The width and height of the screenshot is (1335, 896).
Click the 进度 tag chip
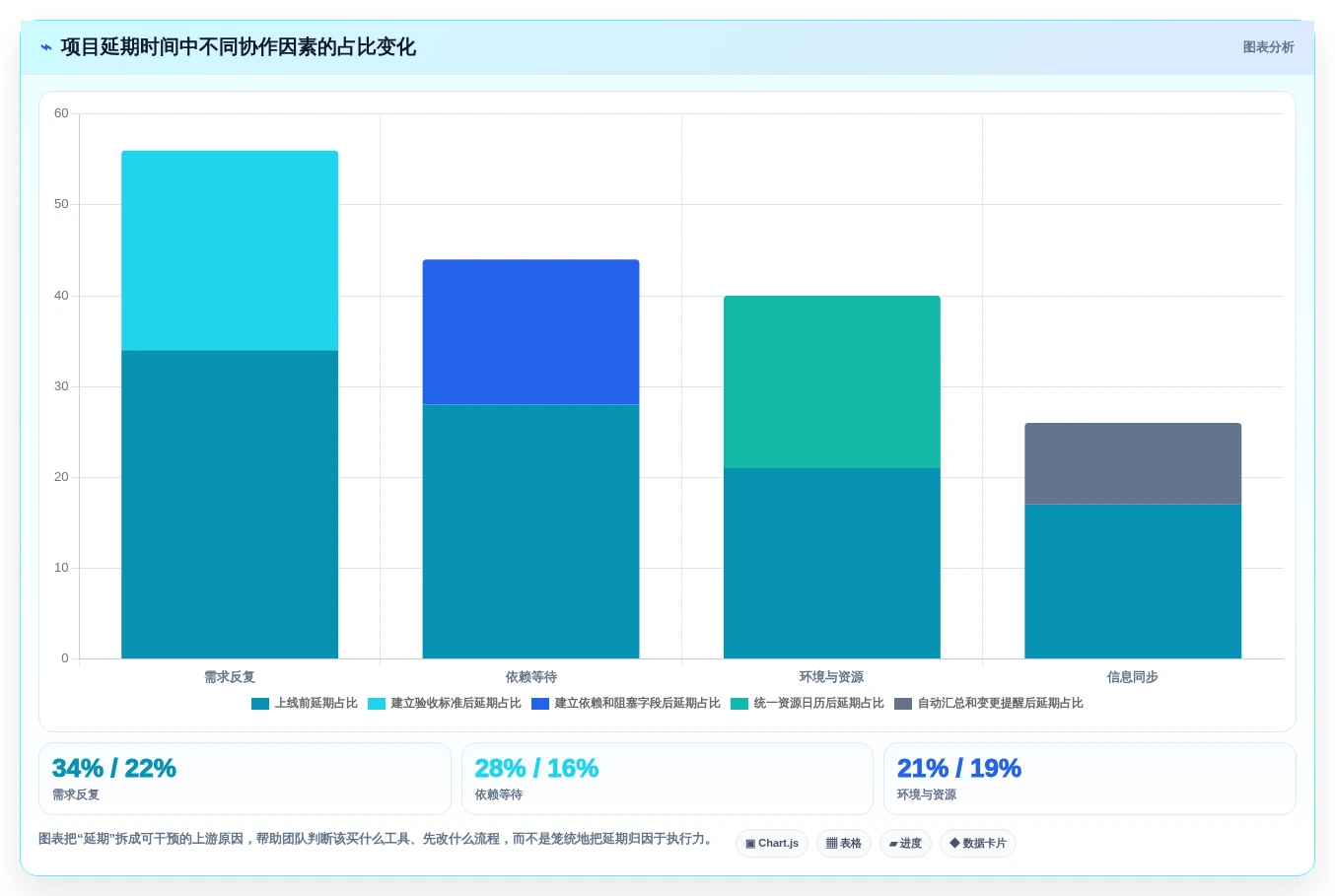[905, 843]
